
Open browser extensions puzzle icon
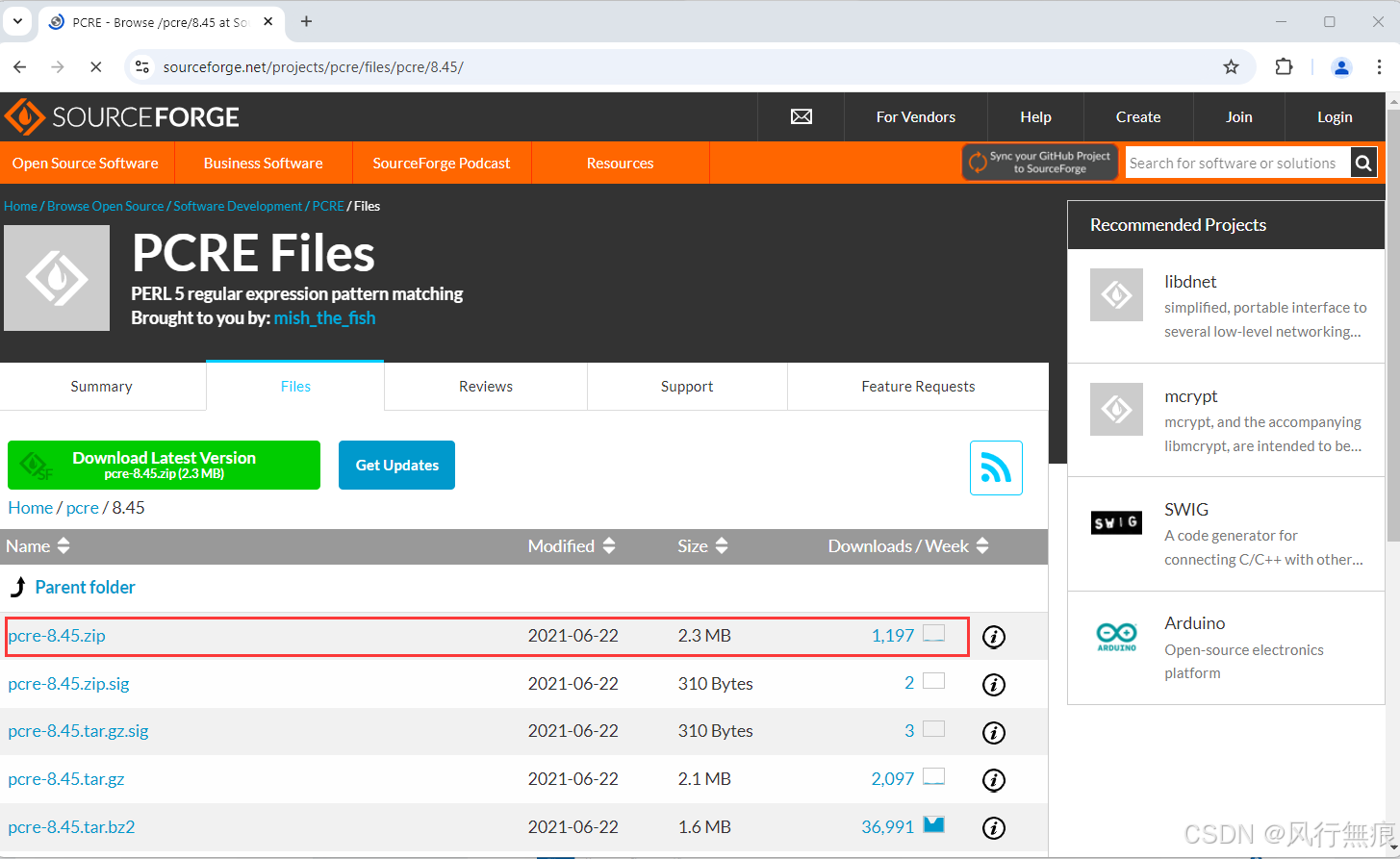pyautogui.click(x=1284, y=66)
